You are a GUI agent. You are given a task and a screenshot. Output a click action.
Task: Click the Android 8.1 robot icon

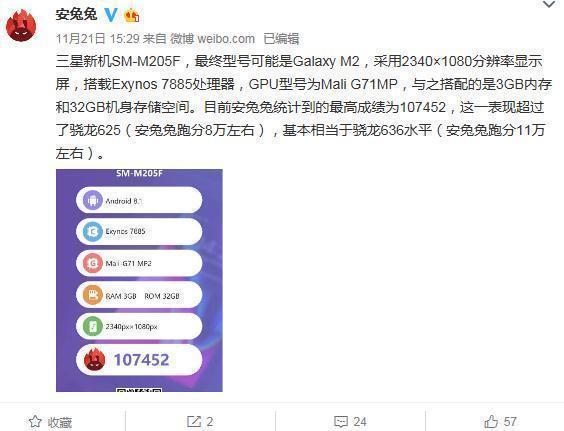point(93,200)
